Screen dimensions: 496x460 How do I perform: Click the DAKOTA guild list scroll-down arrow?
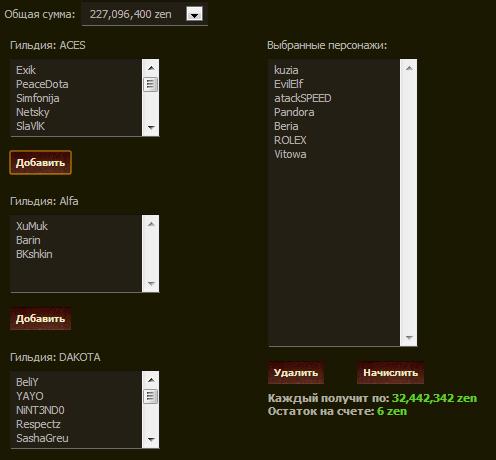151,439
